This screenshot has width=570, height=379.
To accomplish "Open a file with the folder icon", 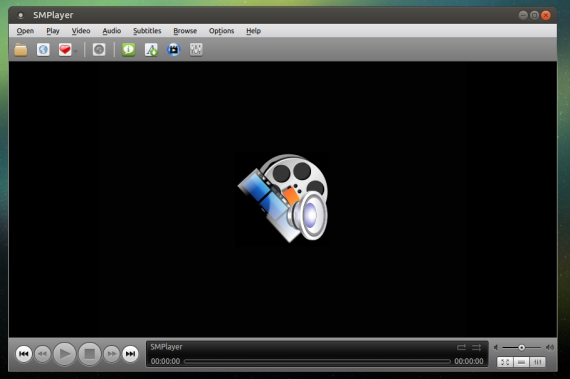I will (21, 49).
